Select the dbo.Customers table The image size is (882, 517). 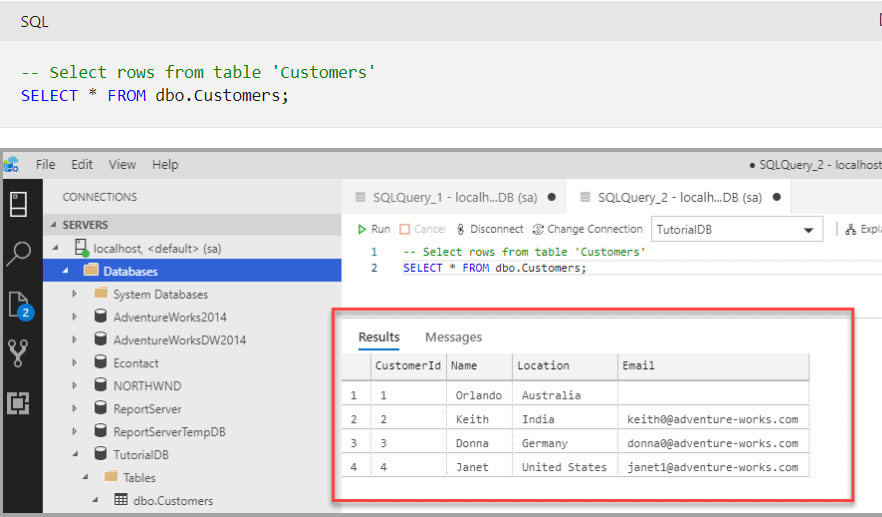[x=172, y=500]
